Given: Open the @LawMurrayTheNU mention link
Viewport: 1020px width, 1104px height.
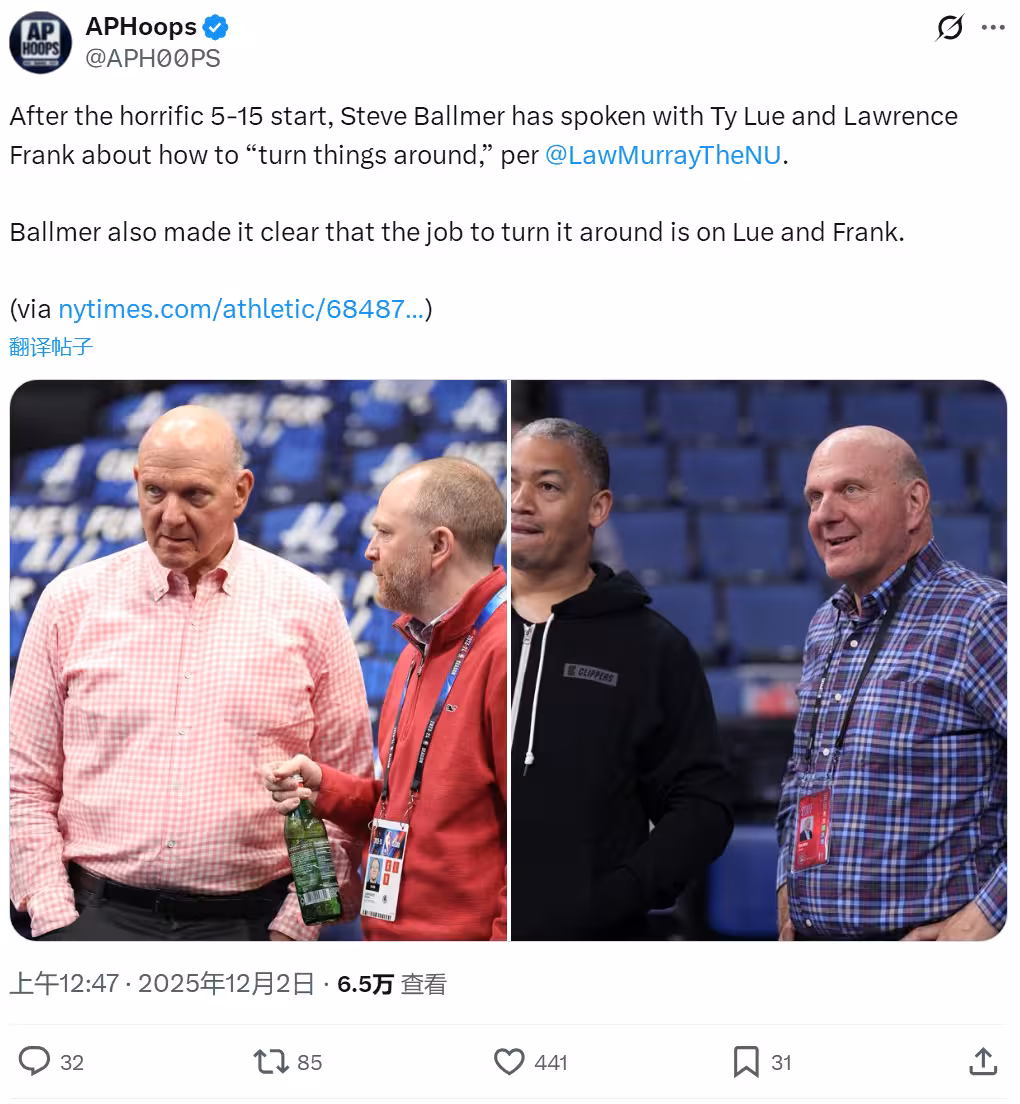Looking at the screenshot, I should tap(663, 155).
